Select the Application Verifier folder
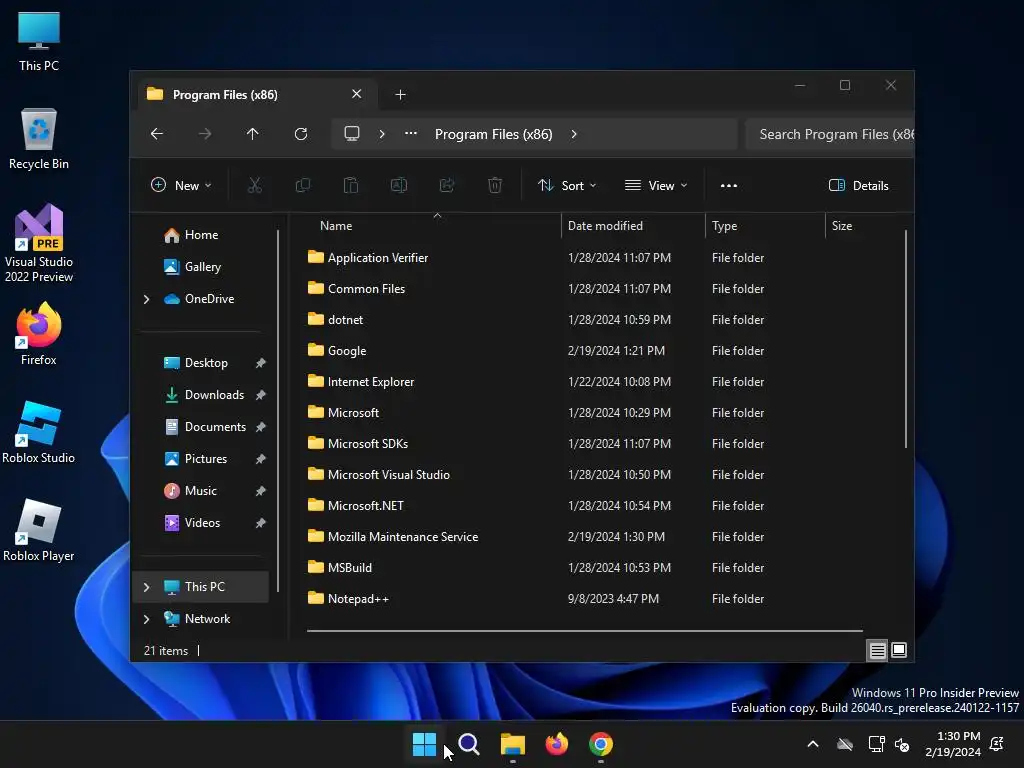1024x768 pixels. point(378,258)
